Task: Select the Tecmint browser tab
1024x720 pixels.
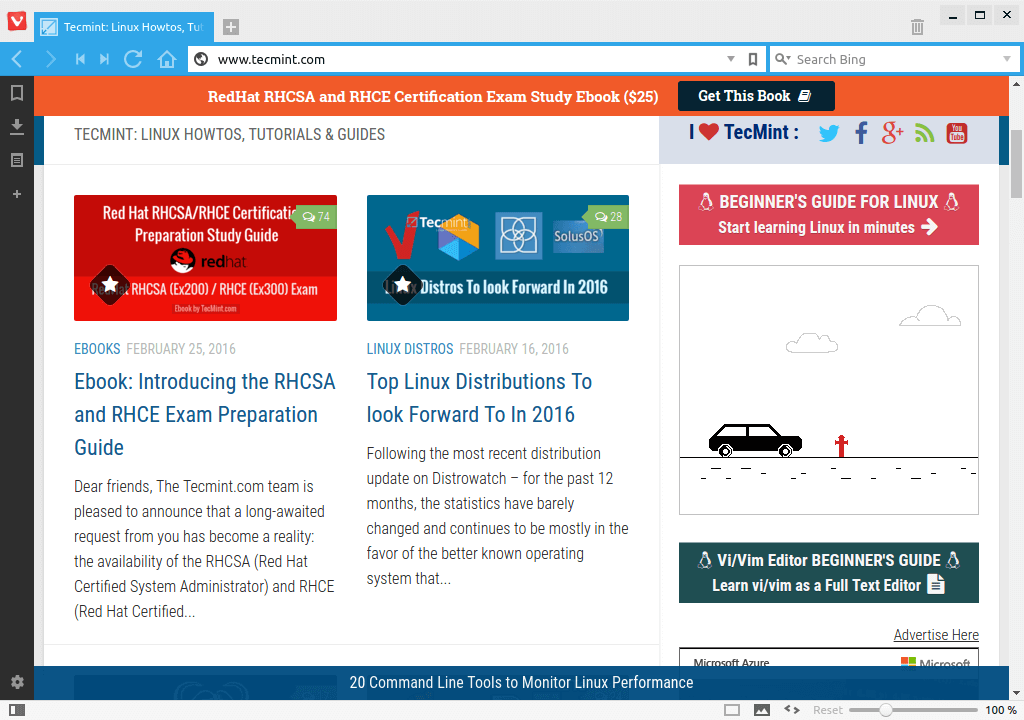Action: [x=124, y=27]
